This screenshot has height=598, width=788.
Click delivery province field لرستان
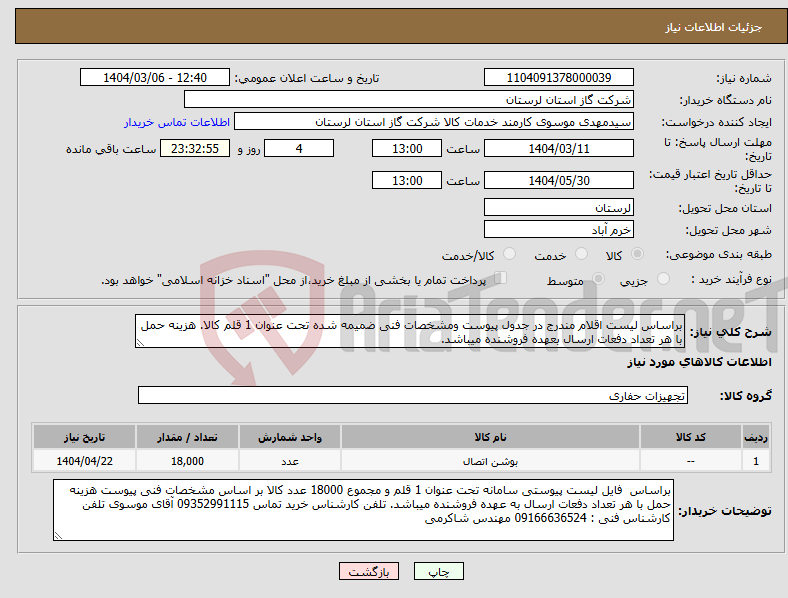(x=558, y=208)
